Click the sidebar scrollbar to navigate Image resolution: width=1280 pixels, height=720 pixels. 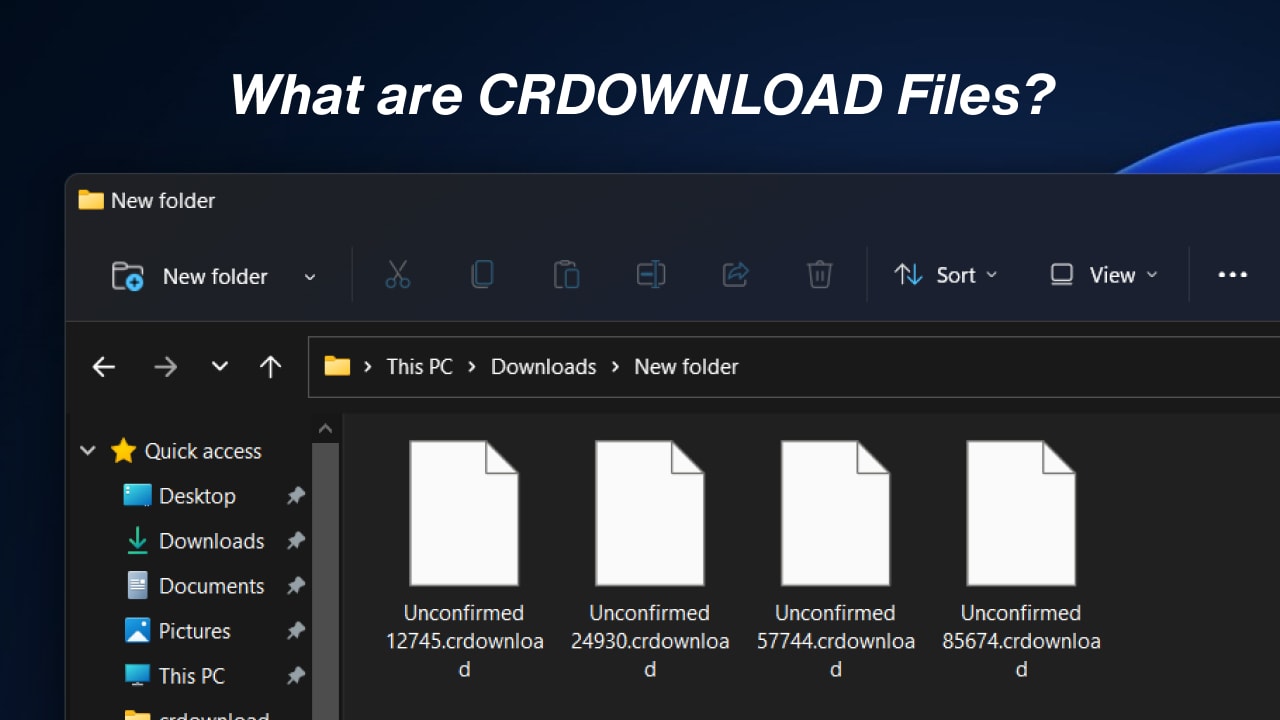(x=325, y=560)
